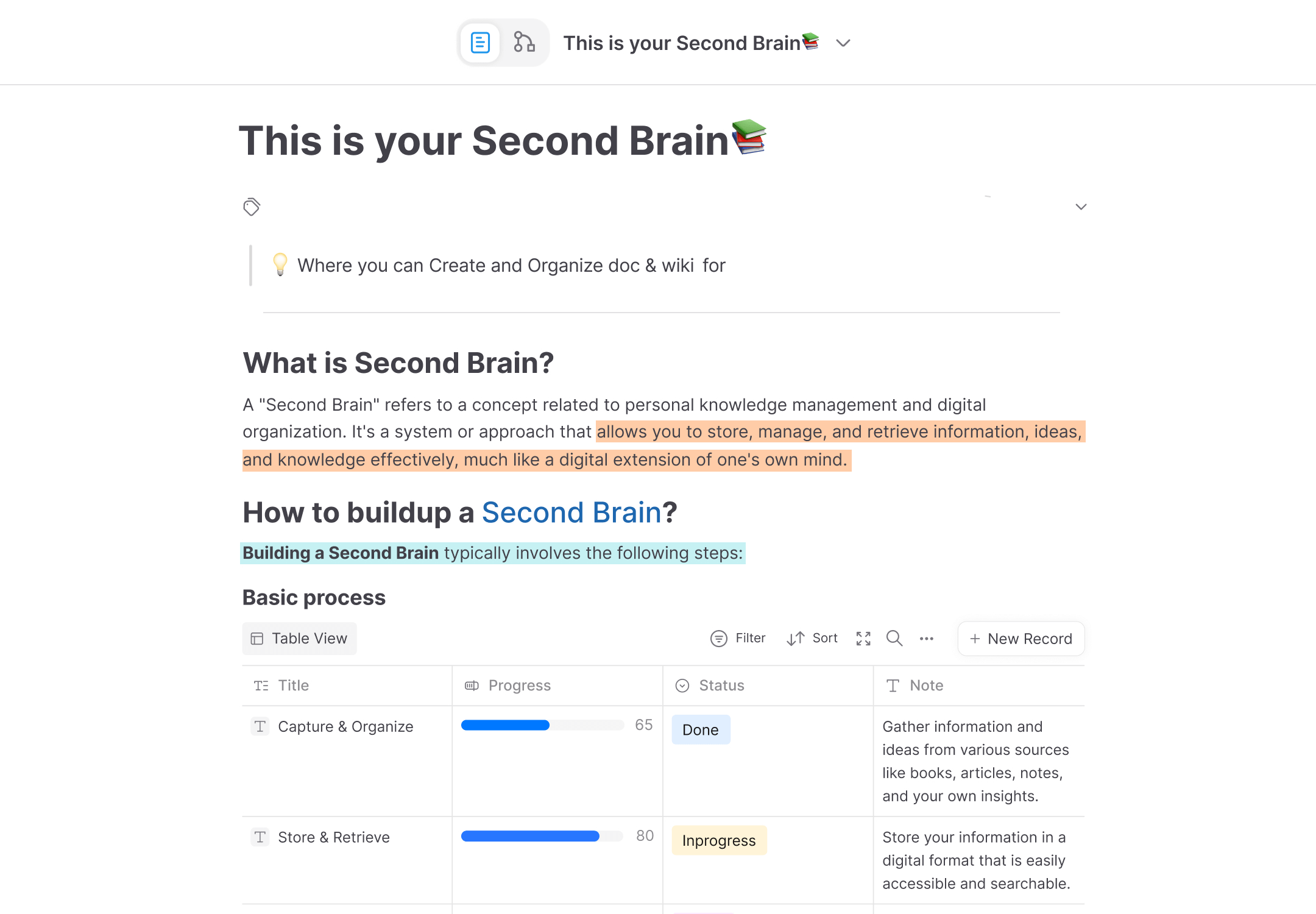Click the Title column header

coord(292,685)
